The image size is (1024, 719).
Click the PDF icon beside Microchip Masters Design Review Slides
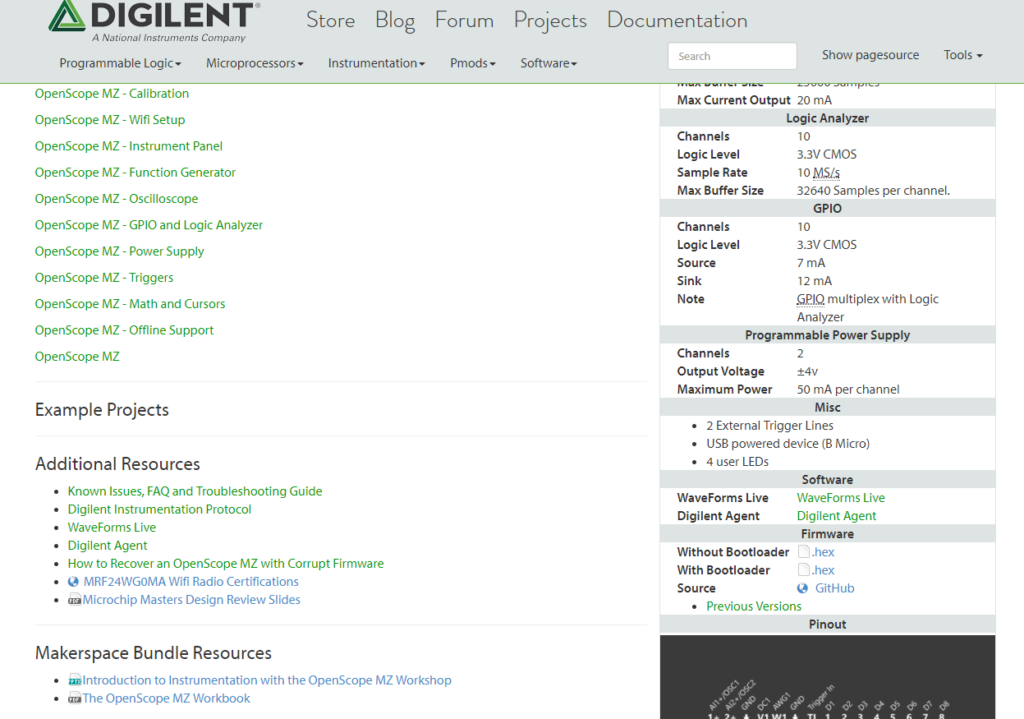pyautogui.click(x=74, y=599)
